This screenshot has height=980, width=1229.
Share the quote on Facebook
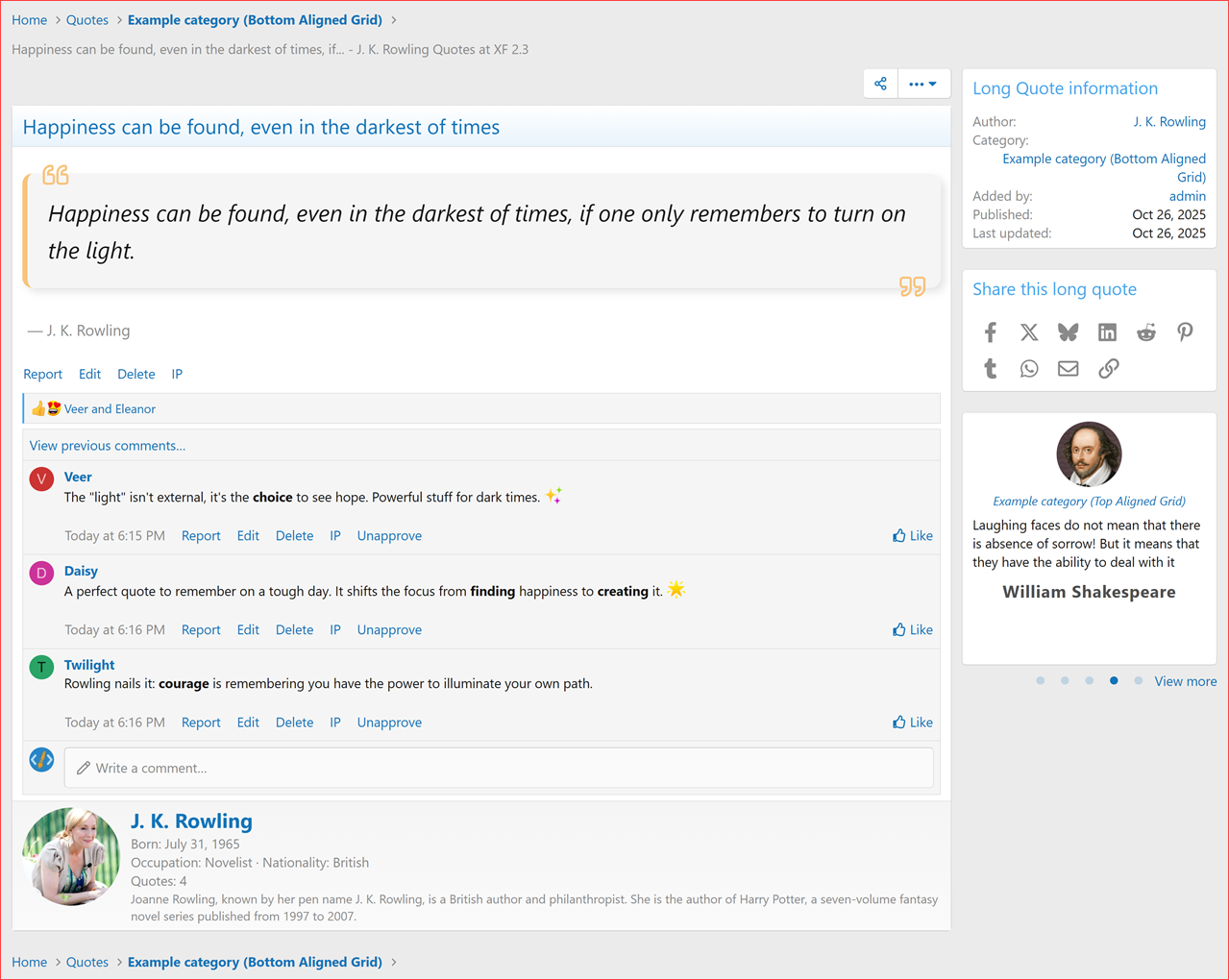(991, 331)
